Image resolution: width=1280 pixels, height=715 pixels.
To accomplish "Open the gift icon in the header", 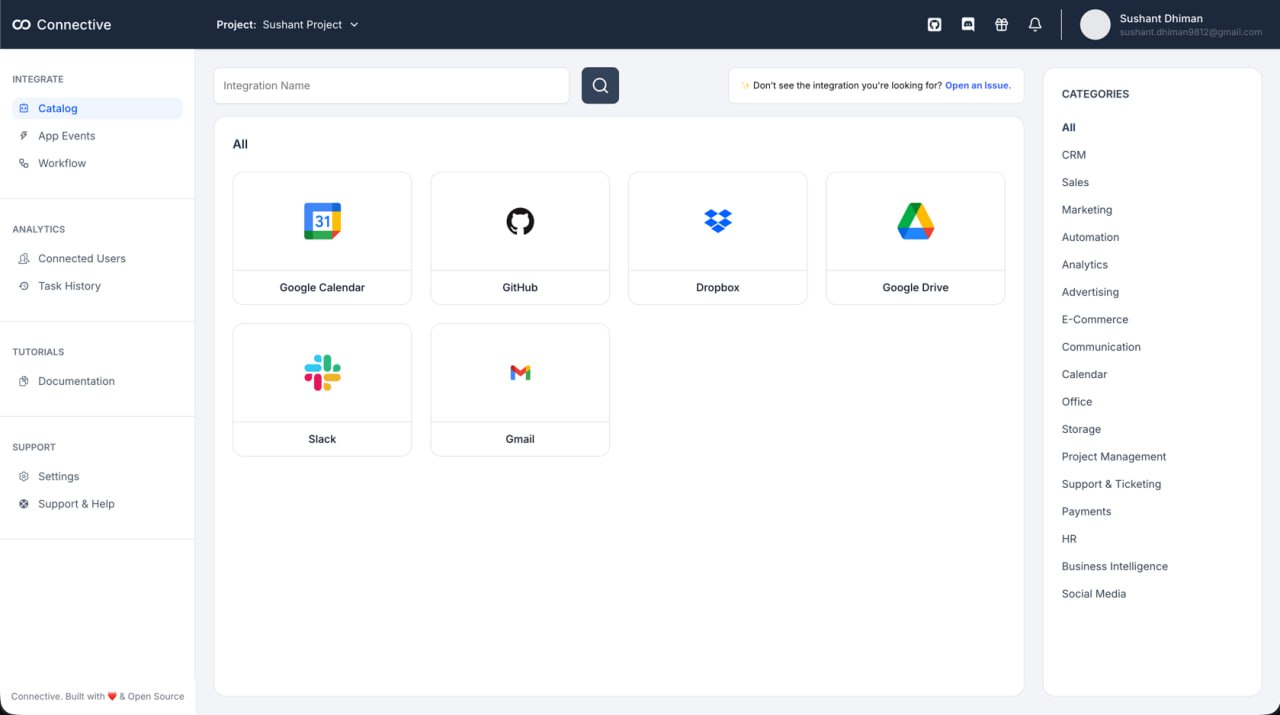I will coord(1001,25).
